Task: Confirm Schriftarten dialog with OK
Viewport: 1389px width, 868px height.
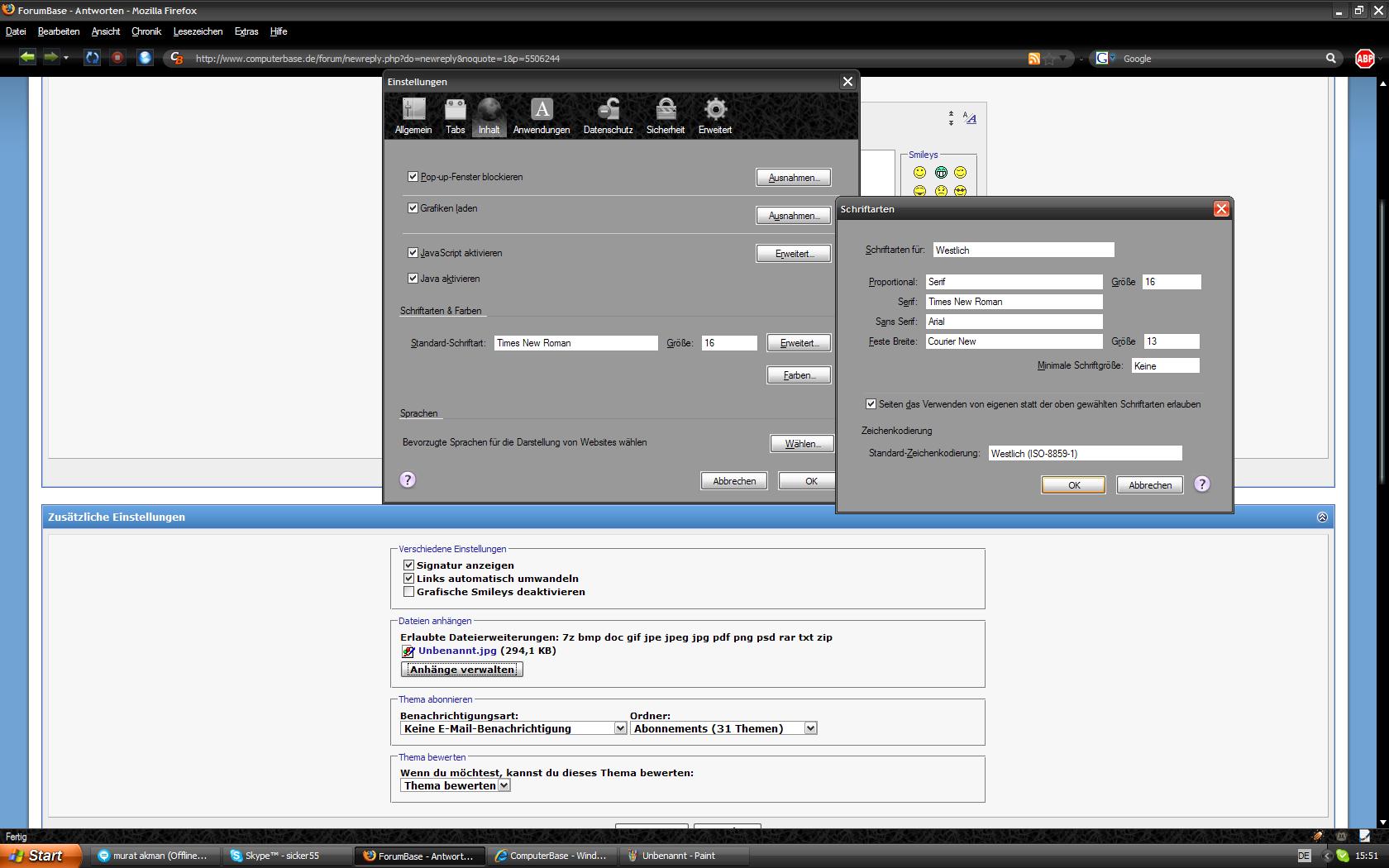Action: point(1073,484)
